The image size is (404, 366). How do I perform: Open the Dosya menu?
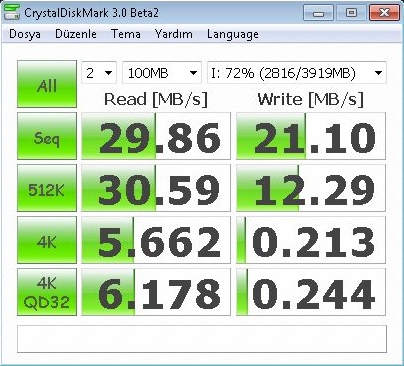click(x=25, y=34)
